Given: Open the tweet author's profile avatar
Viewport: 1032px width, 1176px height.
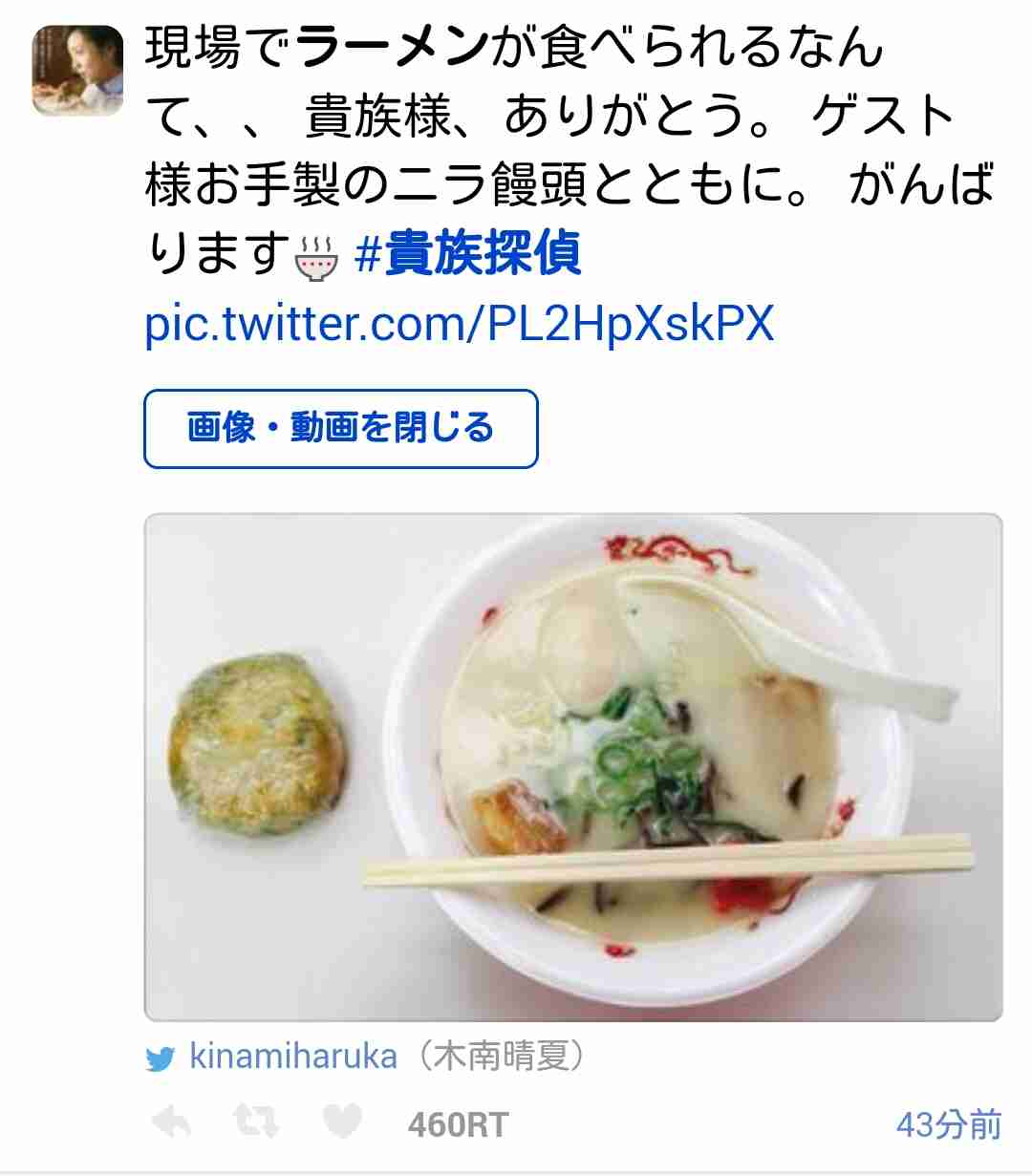Looking at the screenshot, I should [x=77, y=70].
